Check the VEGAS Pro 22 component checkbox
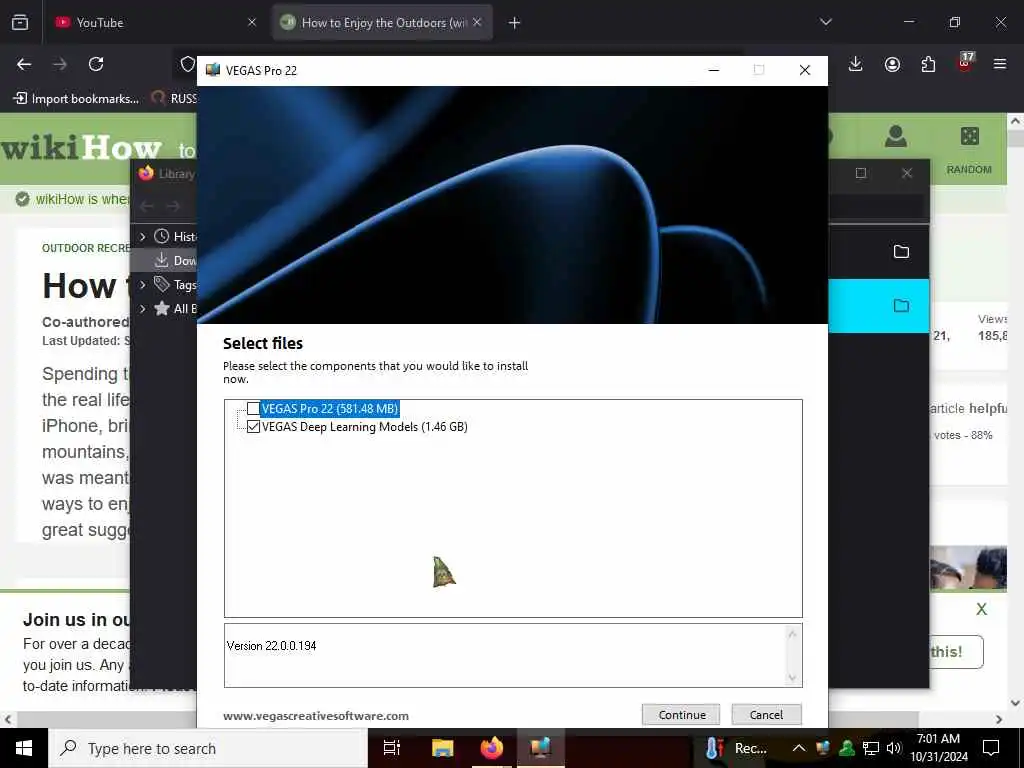 [253, 409]
